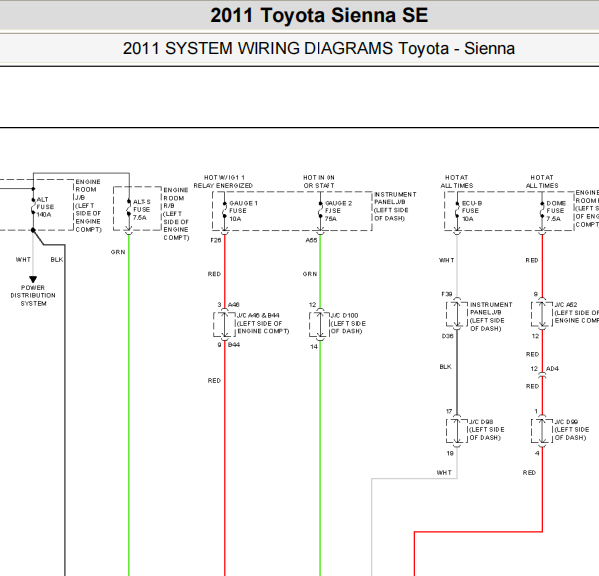Click the HOT IN ON OR START label
Screen dimensions: 599x576
(319, 181)
